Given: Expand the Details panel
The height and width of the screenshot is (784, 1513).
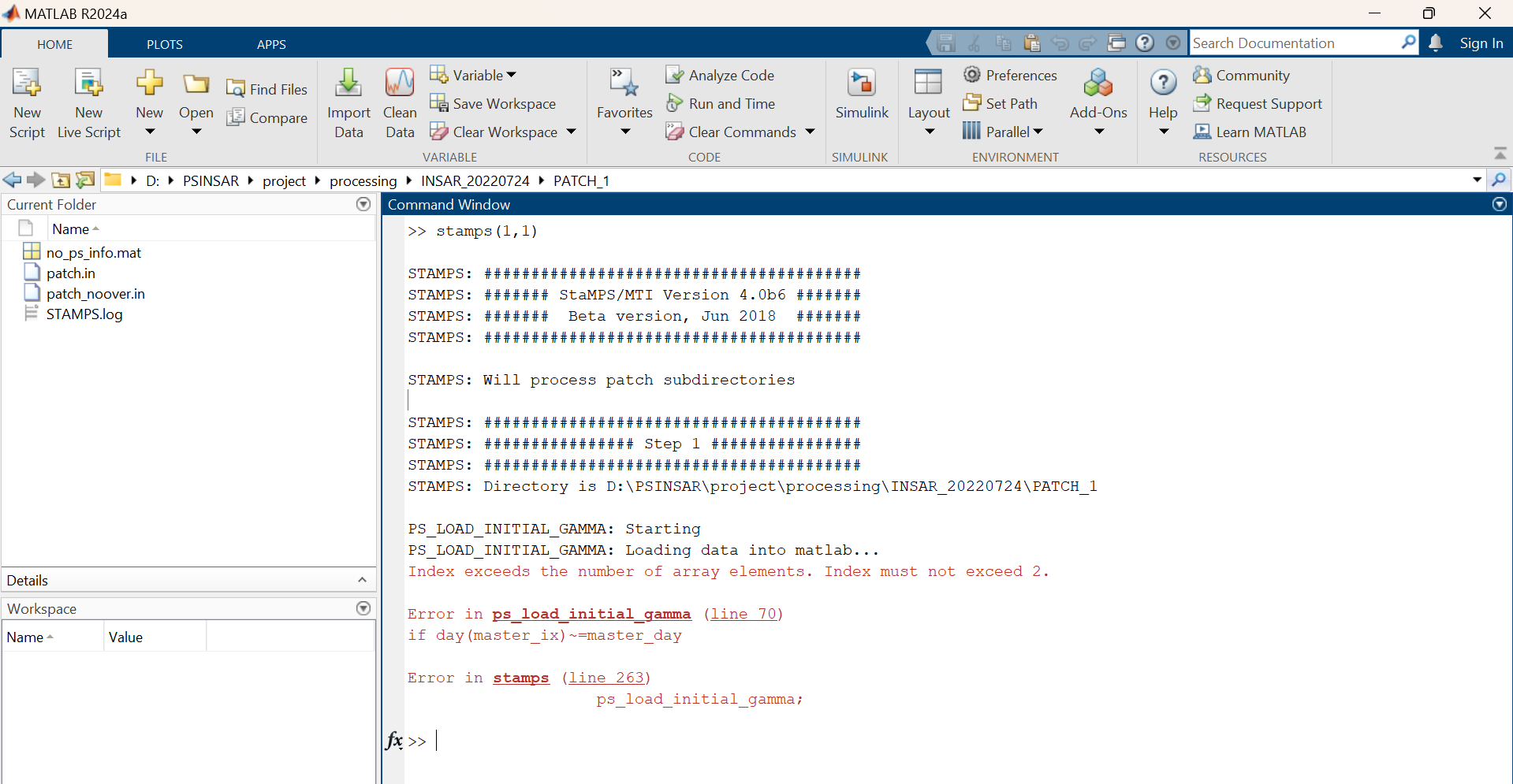Looking at the screenshot, I should (x=362, y=580).
